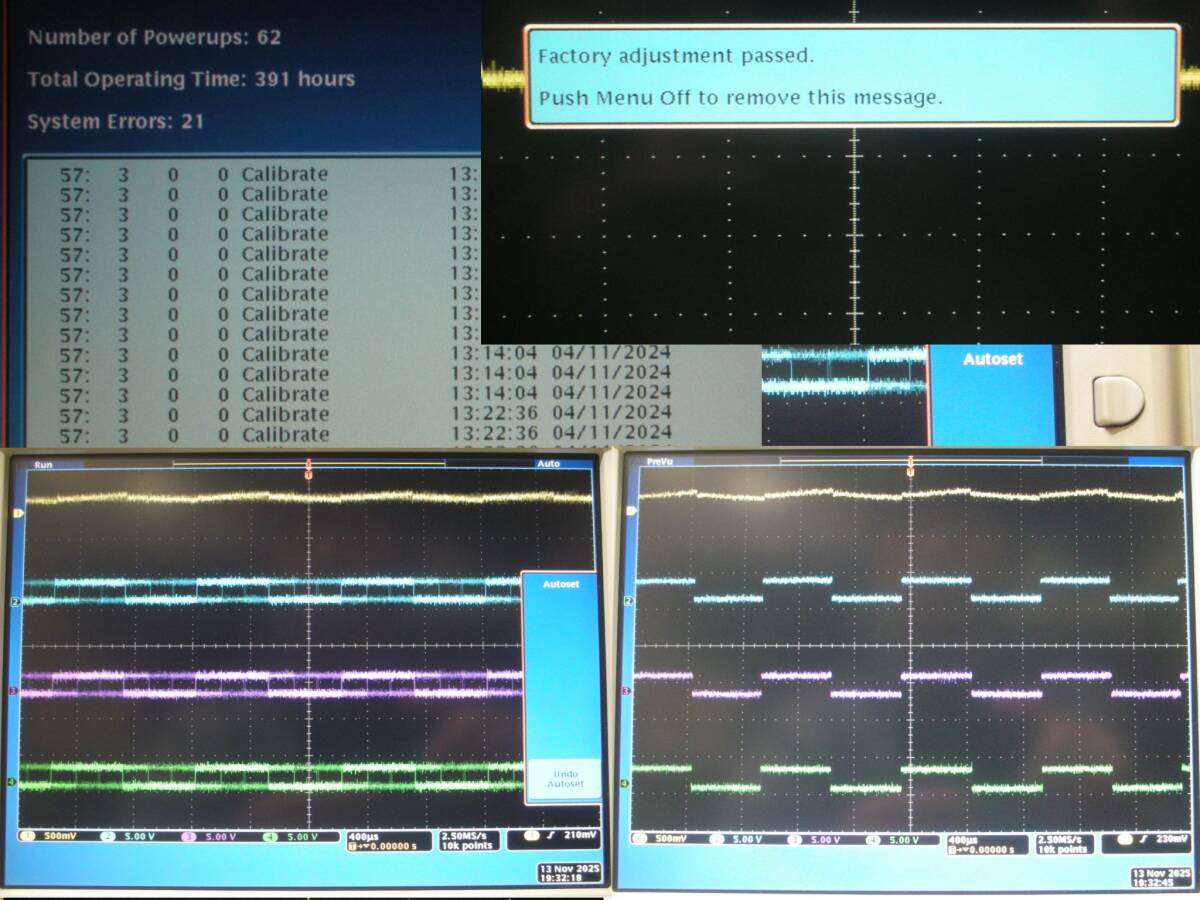Click yellow channel 1 waveform on Run screen
Screen dimensions: 1200x900
pyautogui.click(x=308, y=496)
